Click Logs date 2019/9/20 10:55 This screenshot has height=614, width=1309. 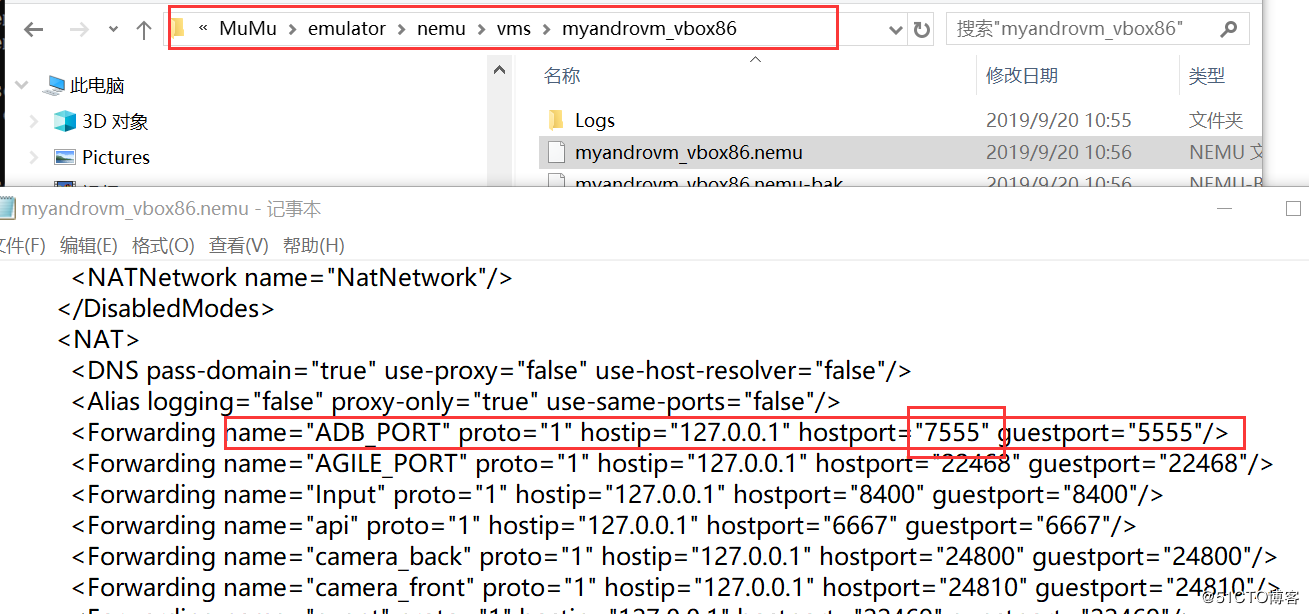click(1059, 121)
